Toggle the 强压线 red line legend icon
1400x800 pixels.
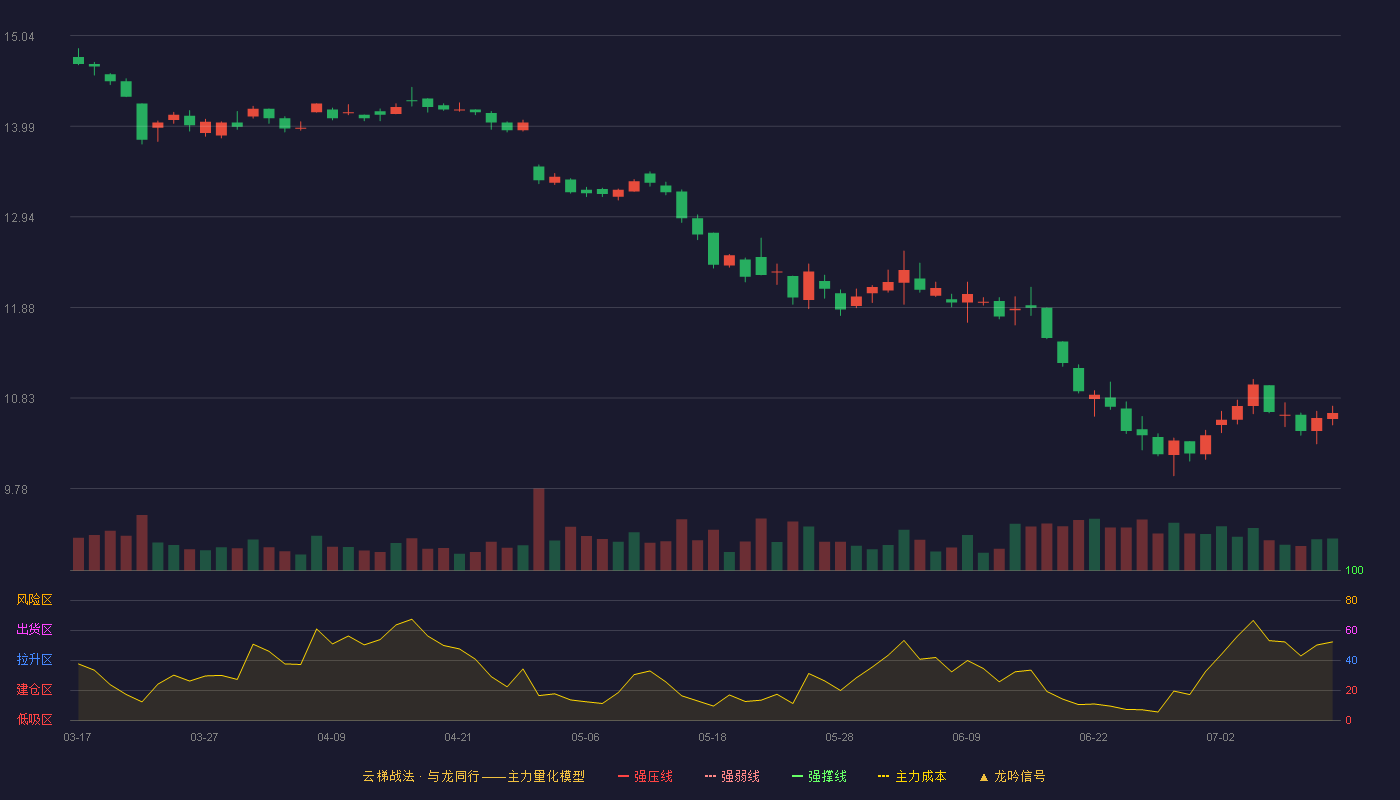click(x=623, y=776)
